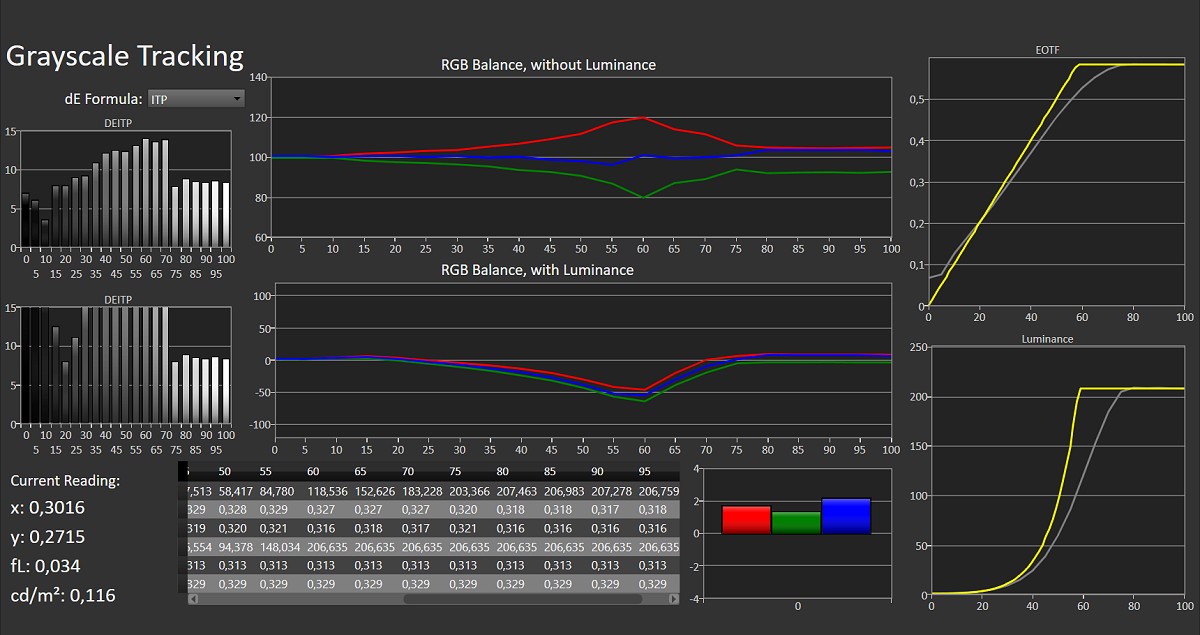
Task: Click the column header 75 in table
Action: [454, 471]
